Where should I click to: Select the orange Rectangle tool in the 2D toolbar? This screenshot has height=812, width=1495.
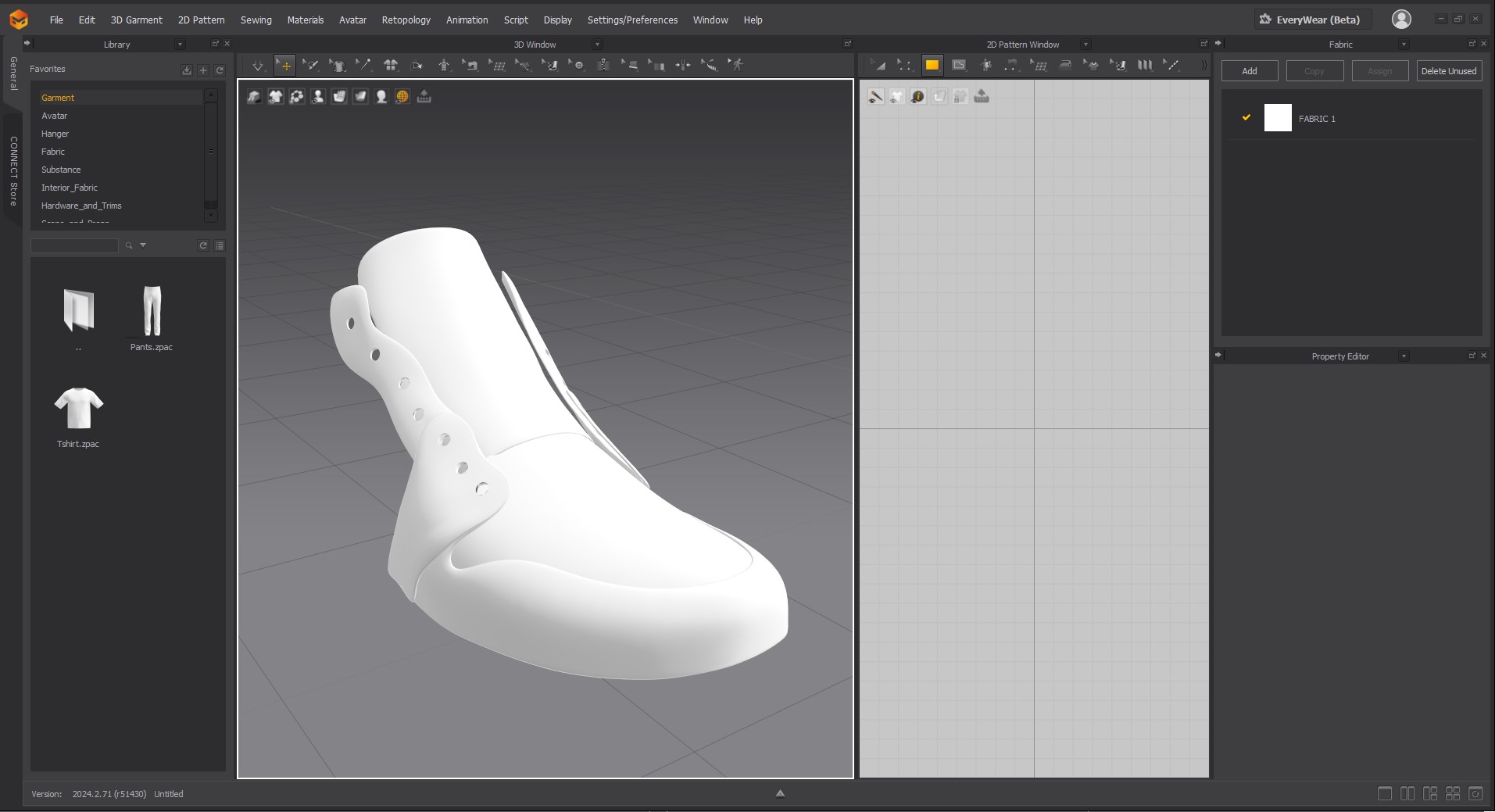pos(932,66)
